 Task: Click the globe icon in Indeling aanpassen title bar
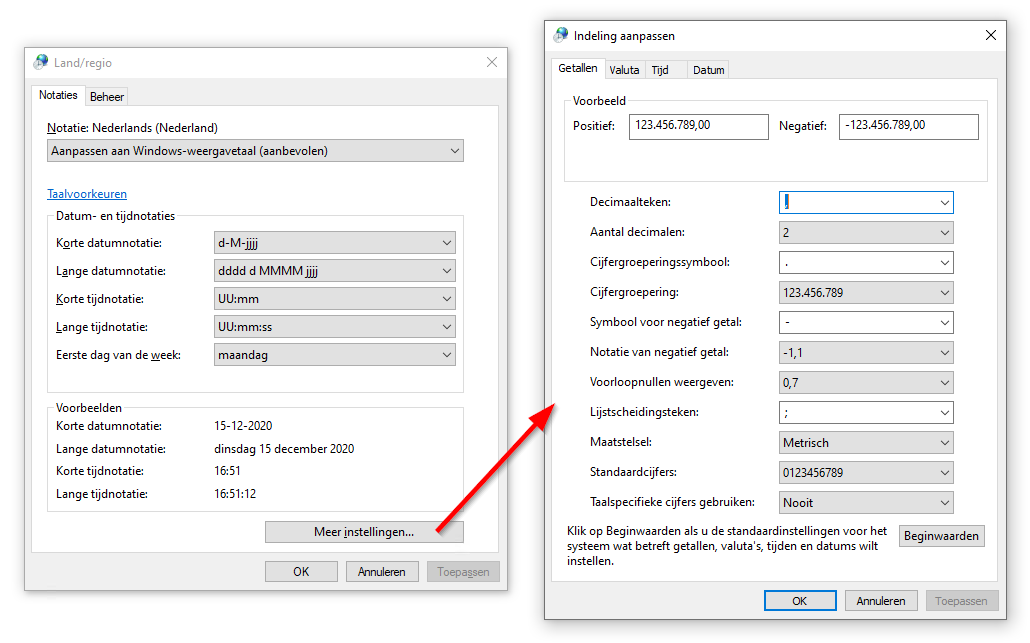pyautogui.click(x=561, y=35)
